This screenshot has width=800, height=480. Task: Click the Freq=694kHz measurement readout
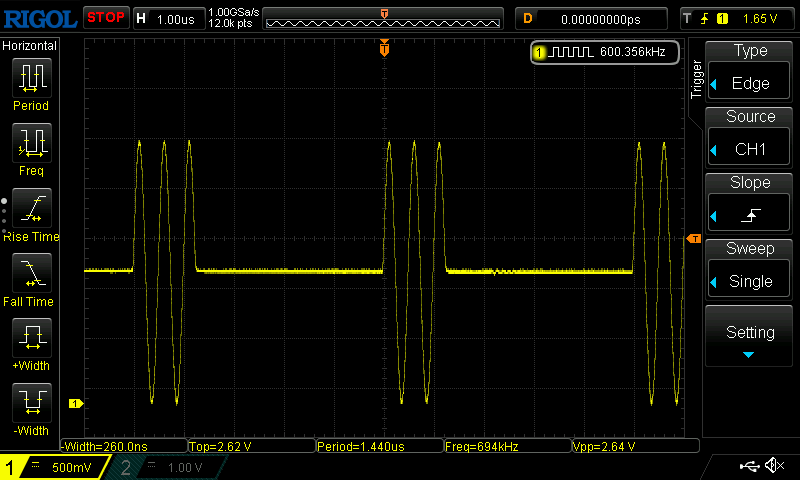point(508,446)
